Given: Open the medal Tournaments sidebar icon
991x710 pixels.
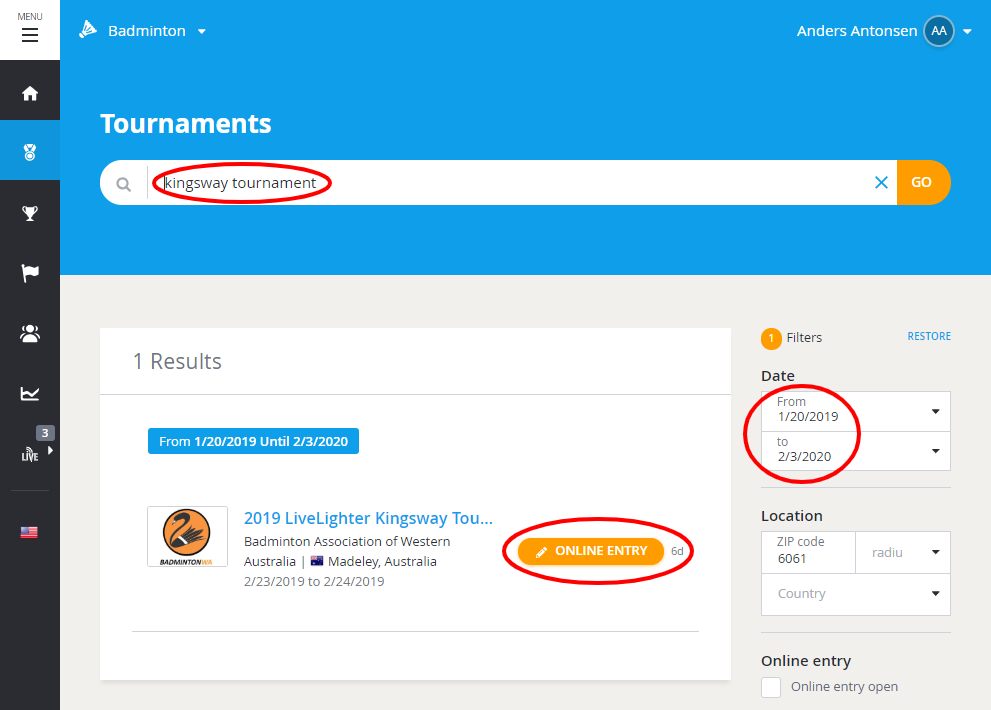Looking at the screenshot, I should [30, 153].
